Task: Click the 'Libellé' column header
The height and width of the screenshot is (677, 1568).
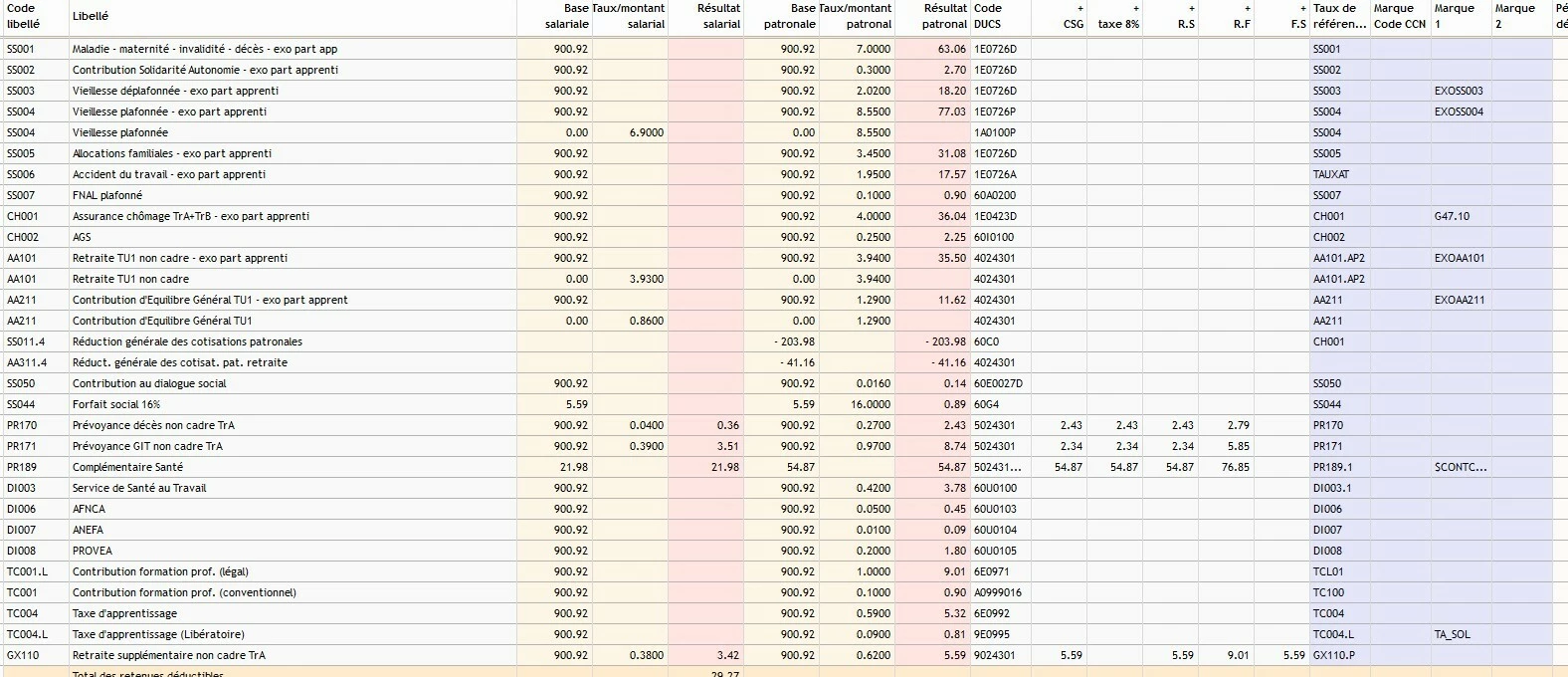Action: coord(293,17)
